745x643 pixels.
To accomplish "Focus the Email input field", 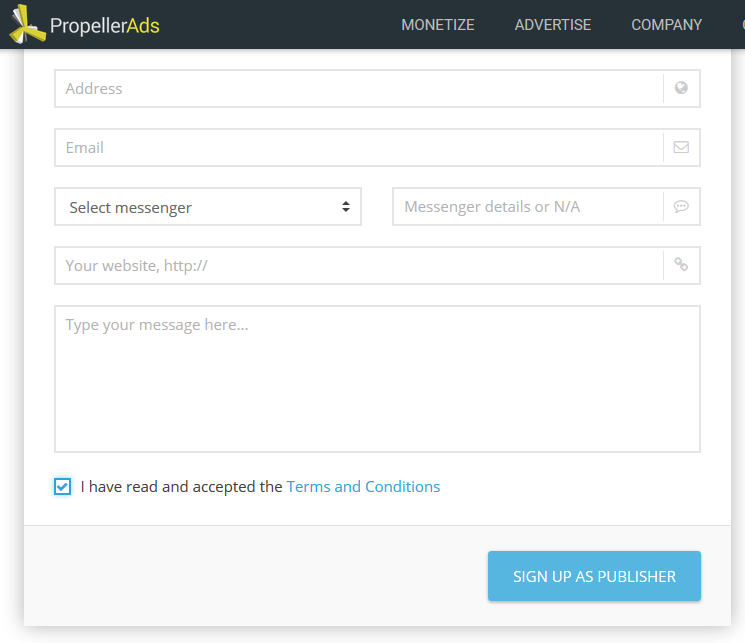I will (359, 147).
